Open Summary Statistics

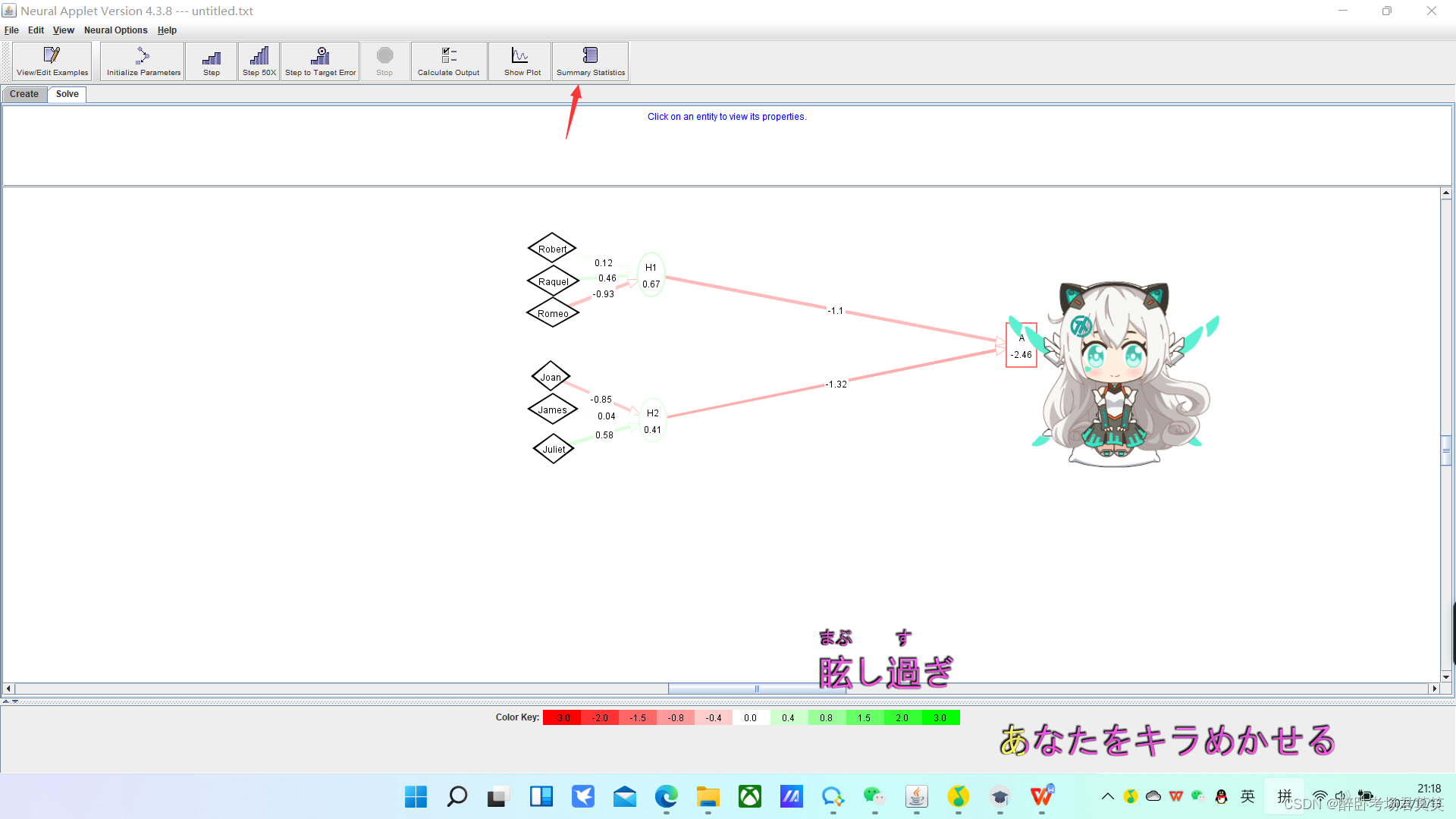pyautogui.click(x=591, y=61)
